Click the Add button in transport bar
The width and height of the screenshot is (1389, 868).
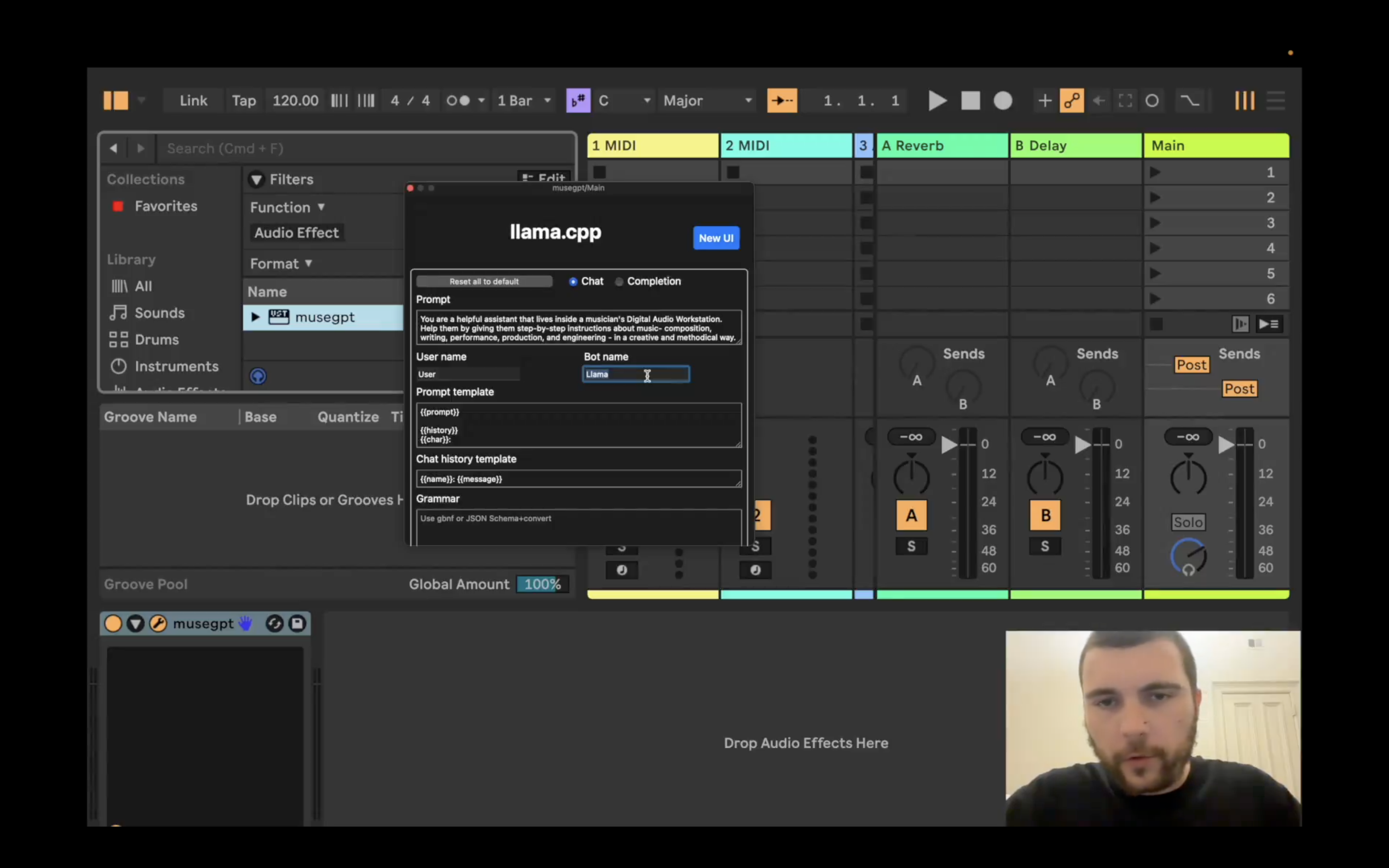coord(1045,100)
